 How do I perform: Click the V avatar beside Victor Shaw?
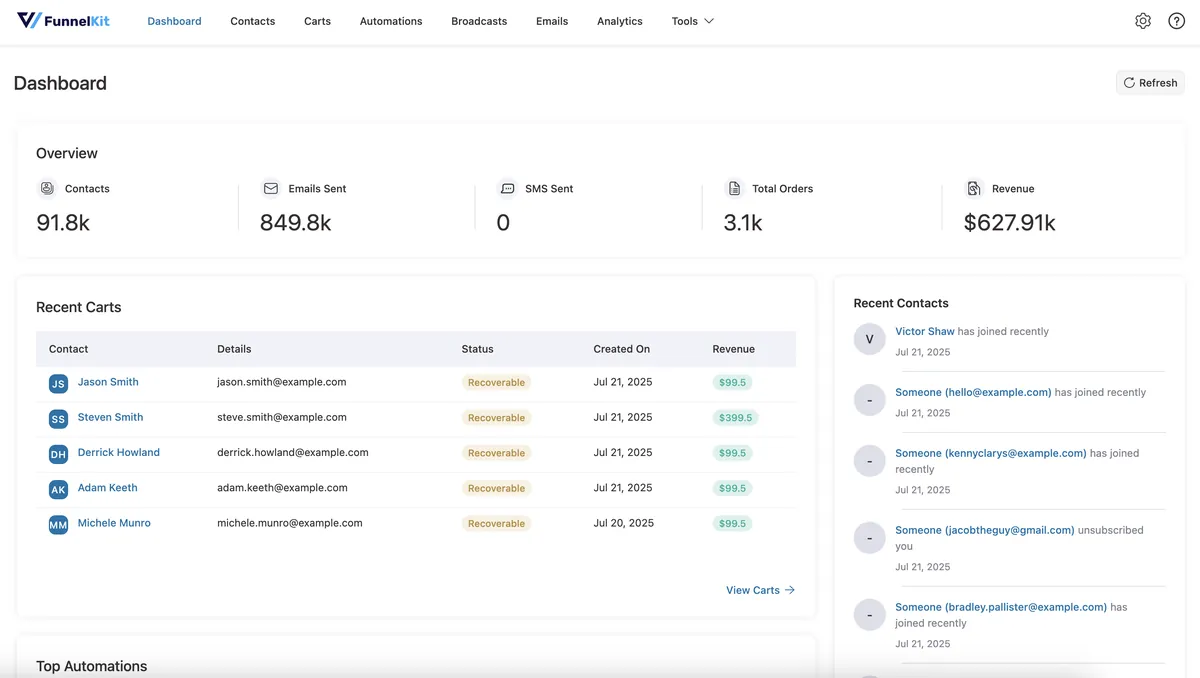pyautogui.click(x=869, y=339)
